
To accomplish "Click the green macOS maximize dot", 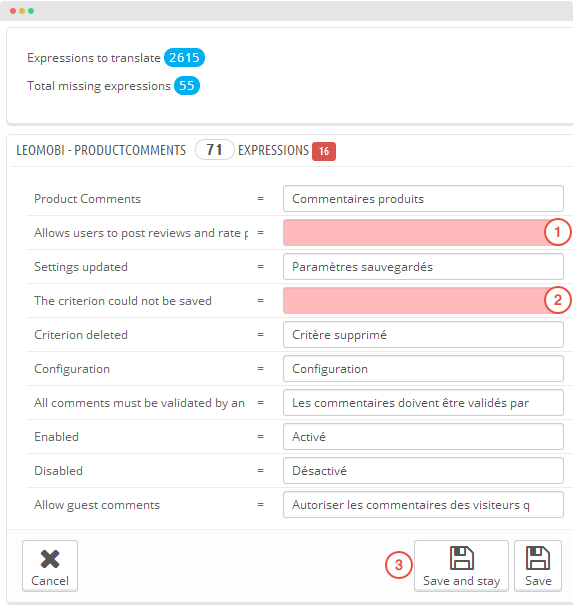I will pyautogui.click(x=31, y=11).
